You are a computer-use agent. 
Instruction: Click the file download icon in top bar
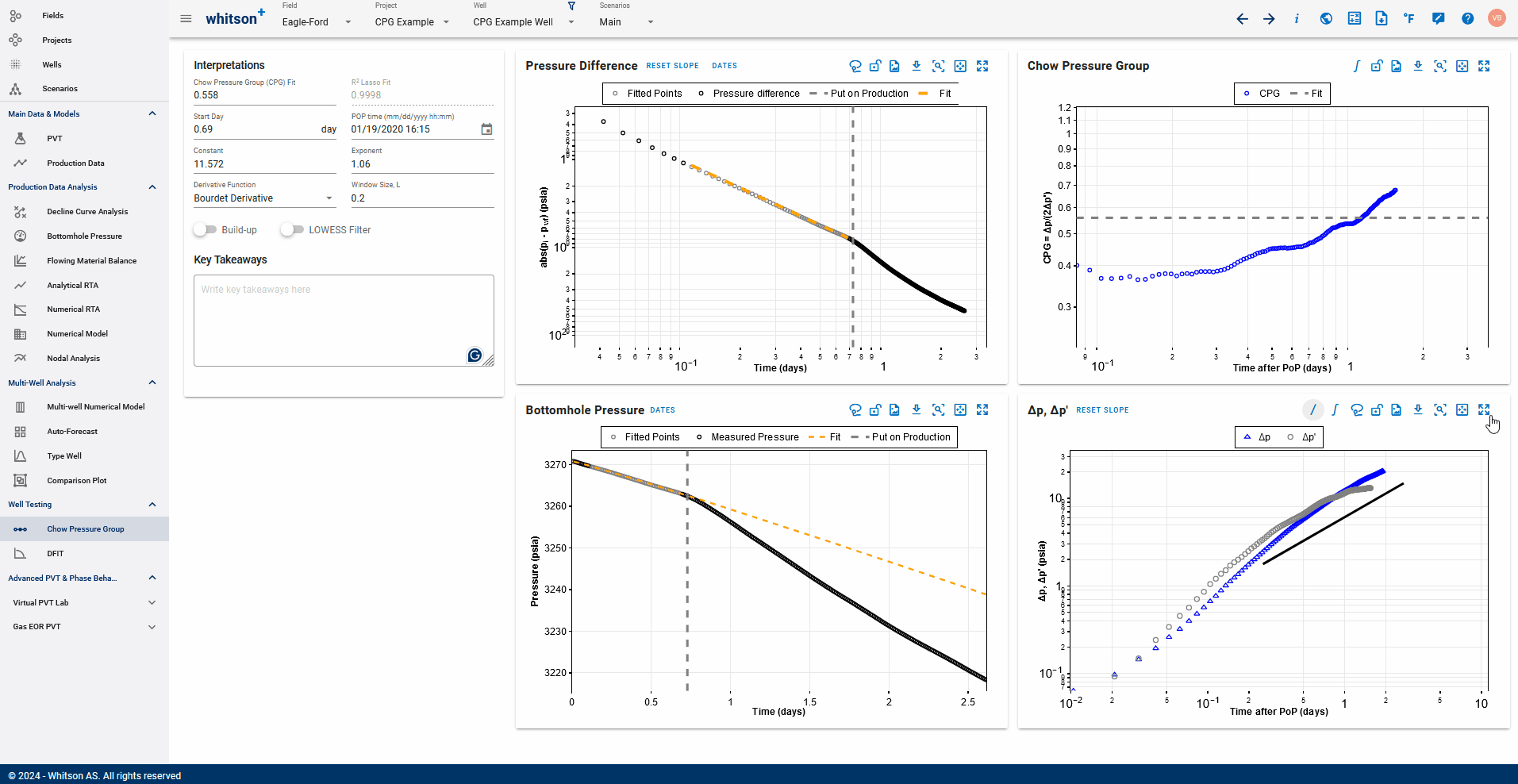click(x=1382, y=19)
